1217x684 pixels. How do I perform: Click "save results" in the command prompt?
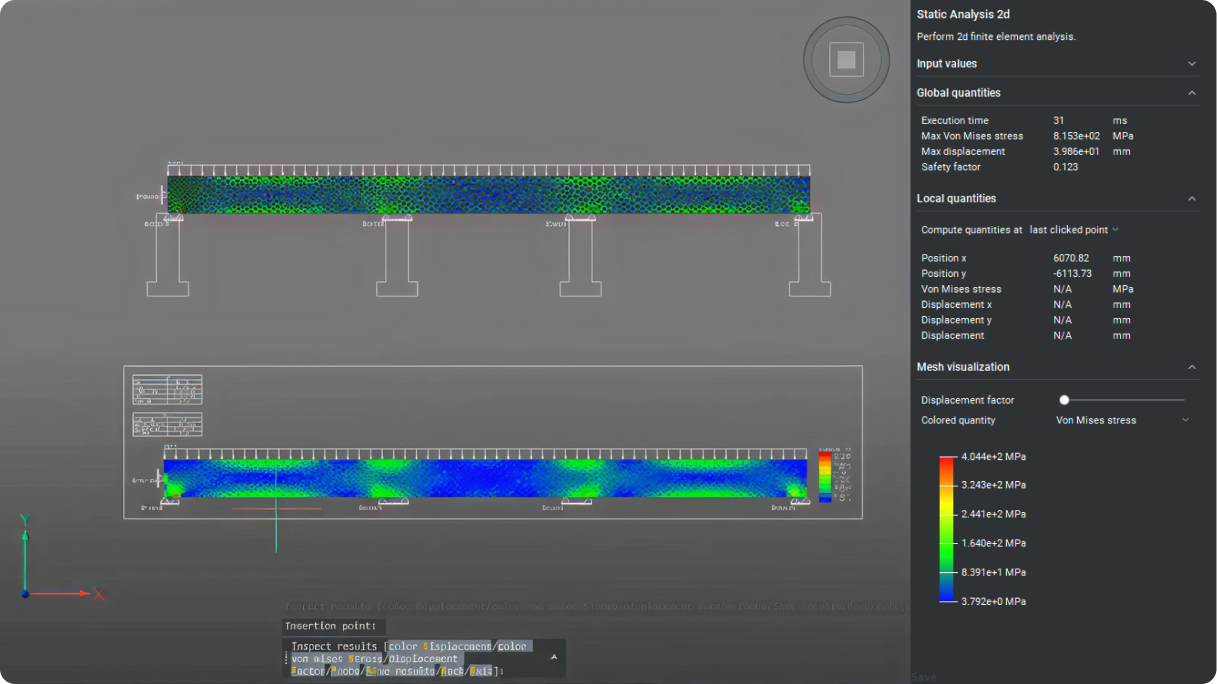click(x=400, y=671)
